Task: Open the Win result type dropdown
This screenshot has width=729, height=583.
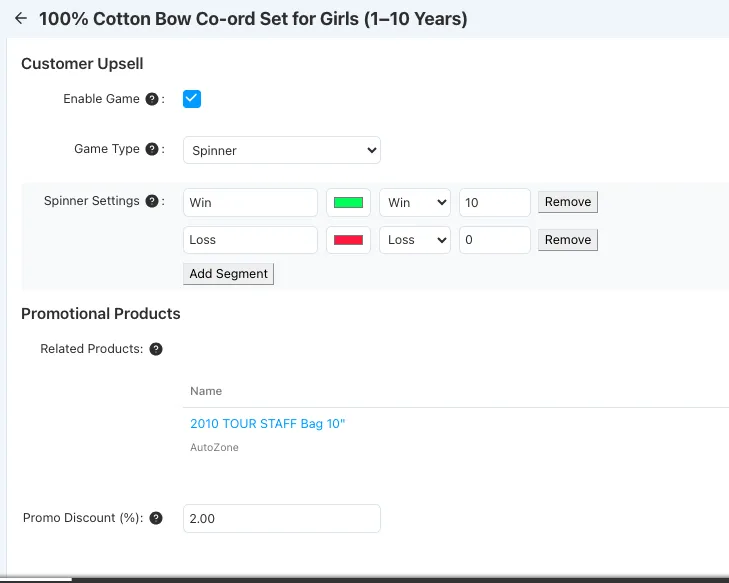Action: click(x=415, y=203)
